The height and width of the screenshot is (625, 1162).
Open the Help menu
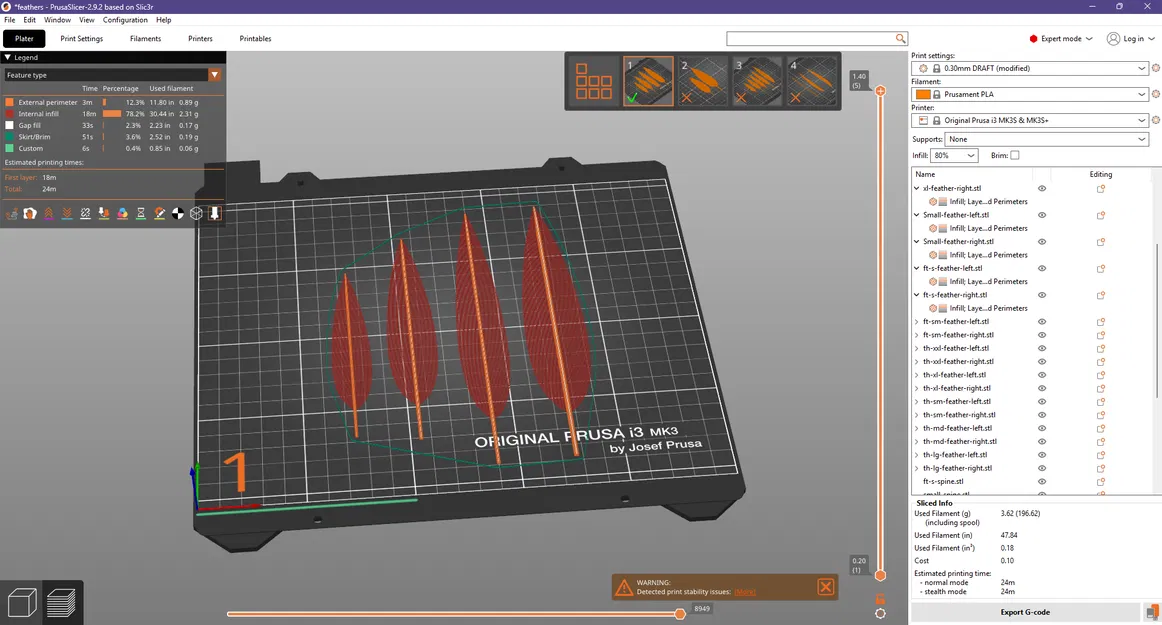pos(164,20)
